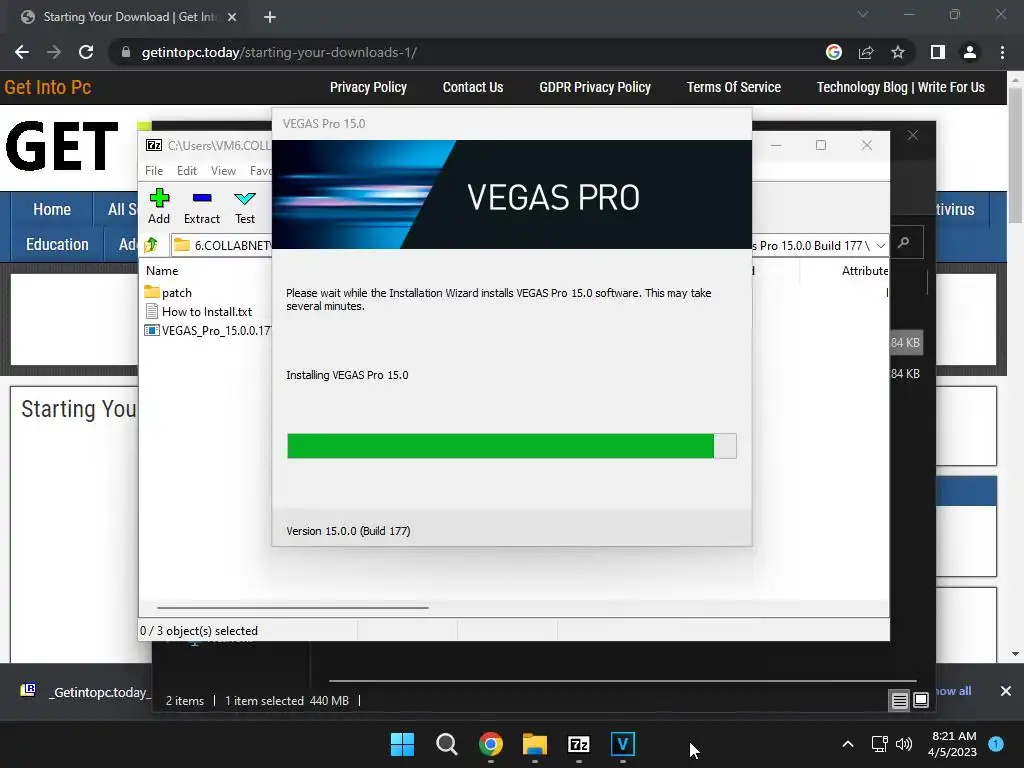Open the Education navigation menu item
The image size is (1024, 768).
[57, 244]
